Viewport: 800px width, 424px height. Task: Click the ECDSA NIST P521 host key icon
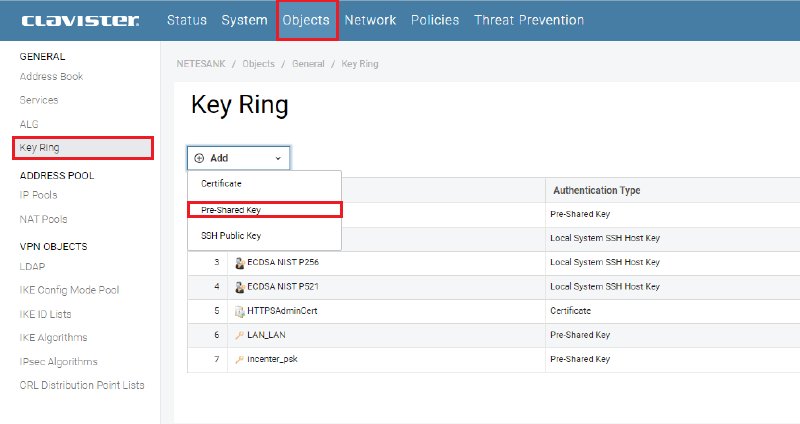coord(240,286)
